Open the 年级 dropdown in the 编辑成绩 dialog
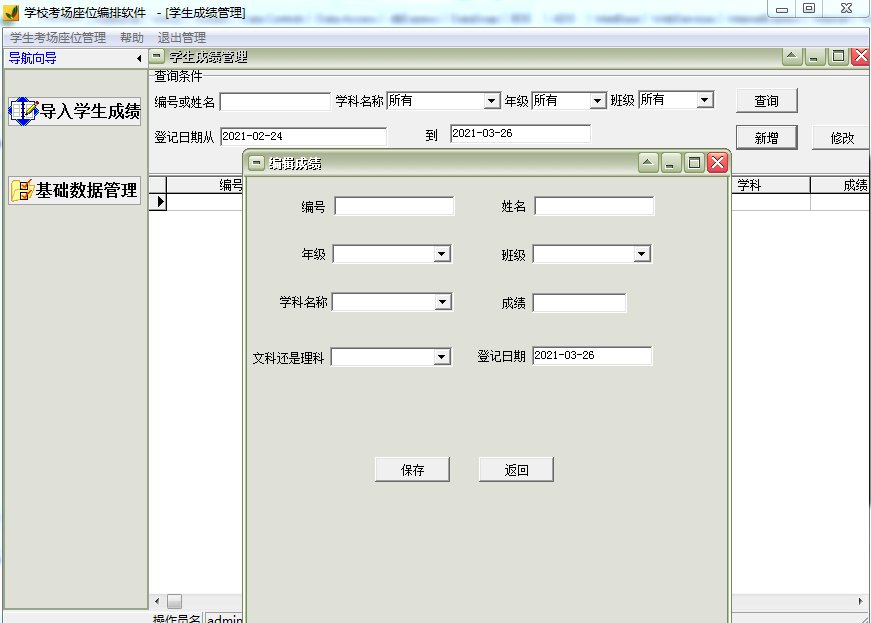Image resolution: width=871 pixels, height=623 pixels. coord(441,254)
